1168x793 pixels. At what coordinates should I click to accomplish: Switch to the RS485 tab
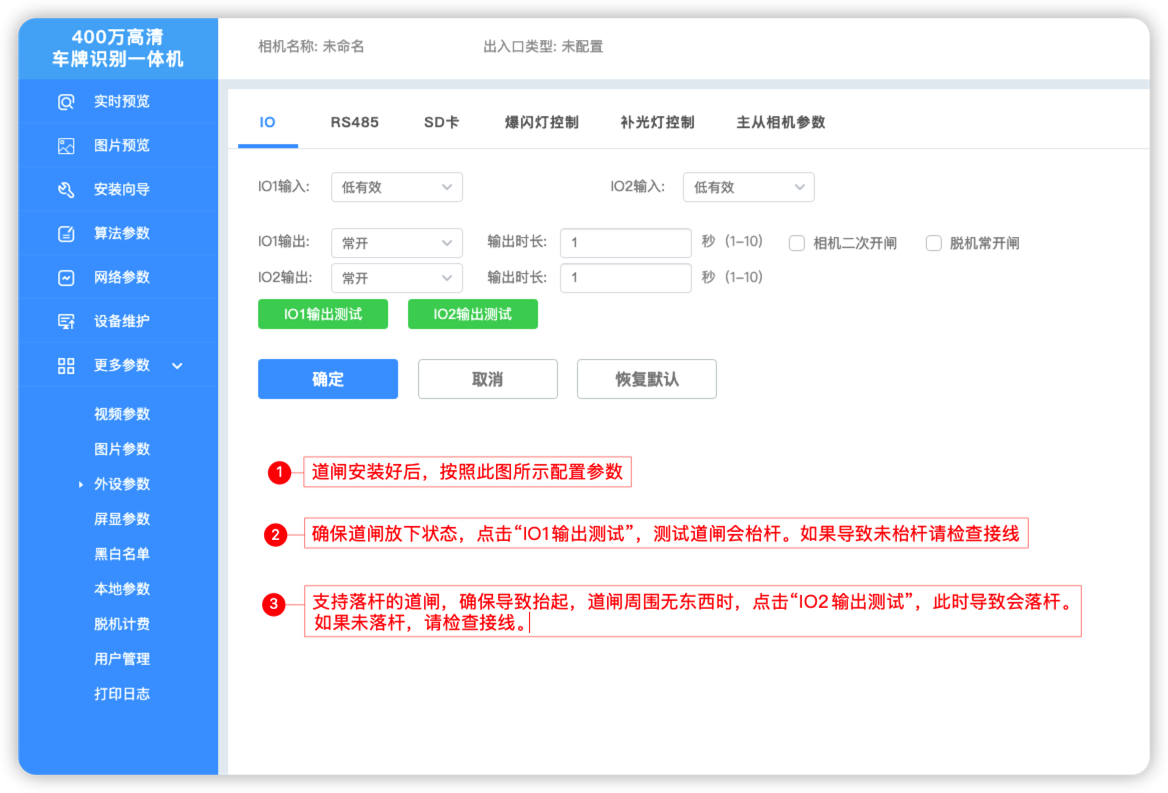[354, 122]
